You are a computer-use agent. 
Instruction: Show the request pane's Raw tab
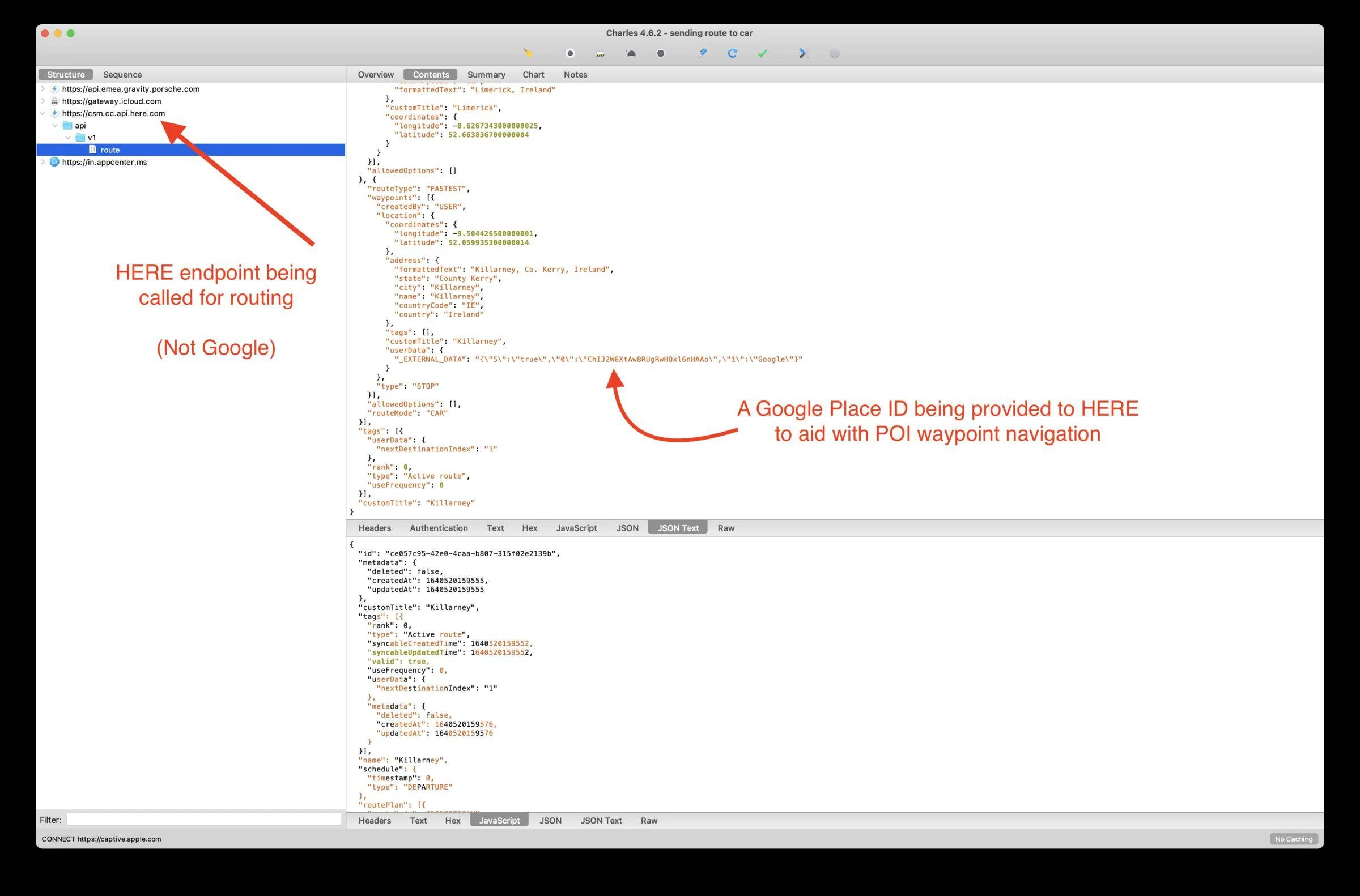[726, 528]
